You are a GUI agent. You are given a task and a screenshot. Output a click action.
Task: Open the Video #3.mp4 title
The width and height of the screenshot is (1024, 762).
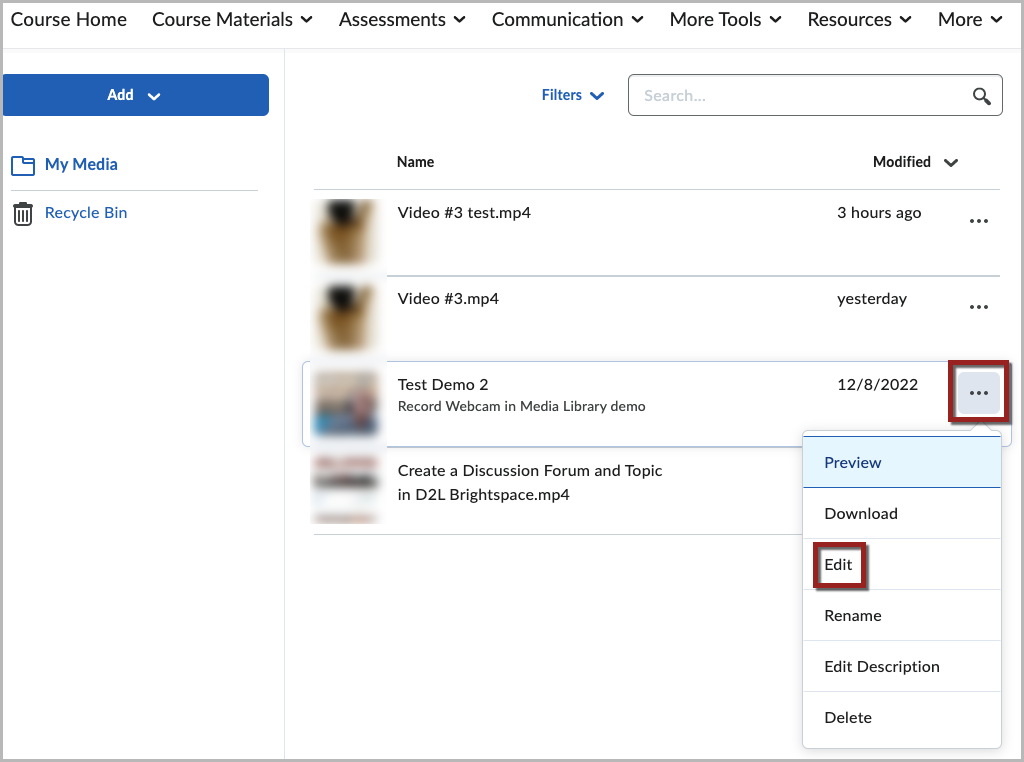448,299
